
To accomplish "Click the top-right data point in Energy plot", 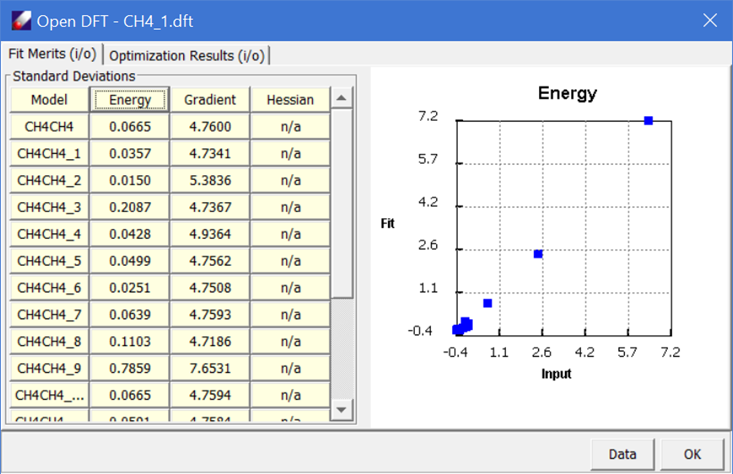I will pos(648,121).
